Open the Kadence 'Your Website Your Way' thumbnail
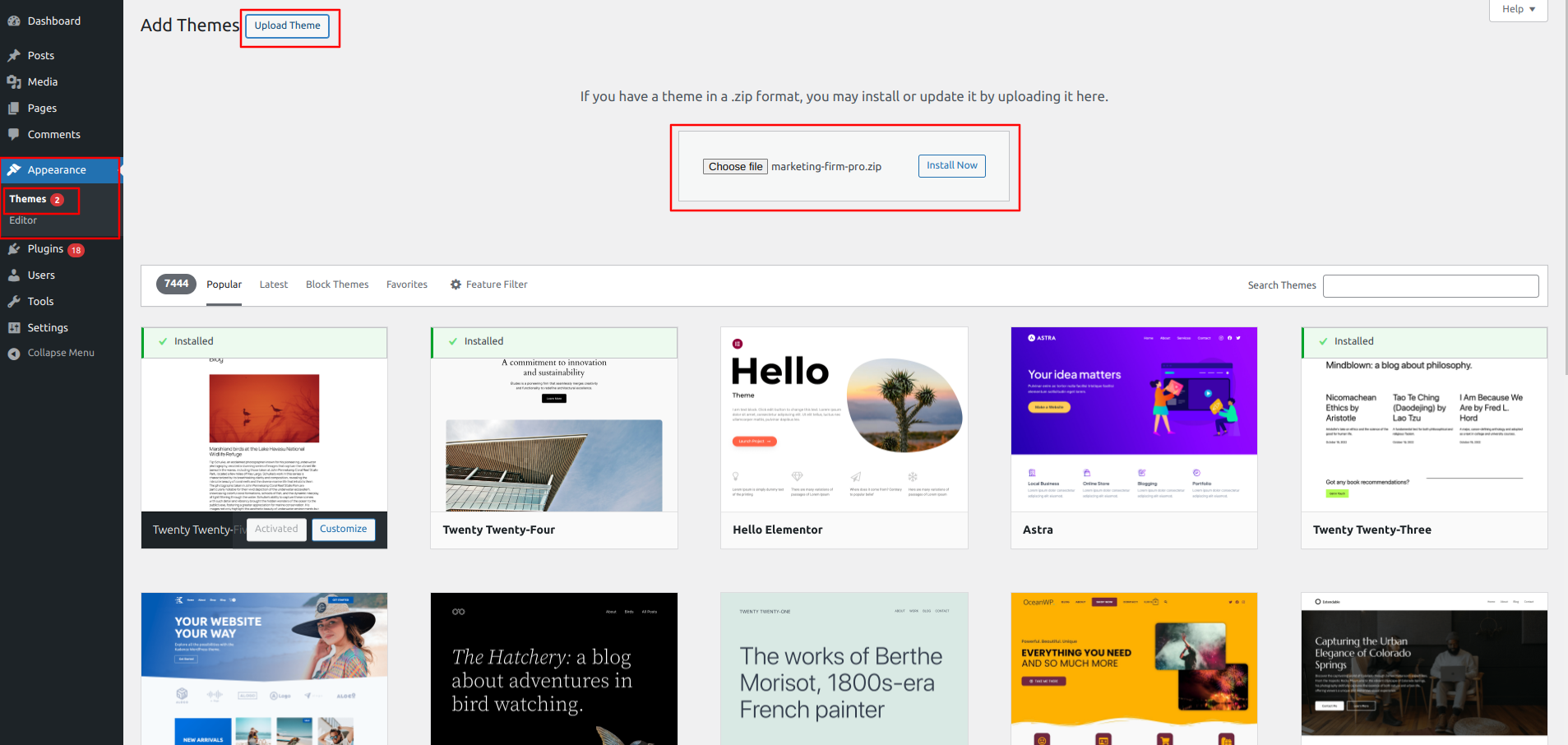Viewport: 1568px width, 745px height. click(x=264, y=669)
